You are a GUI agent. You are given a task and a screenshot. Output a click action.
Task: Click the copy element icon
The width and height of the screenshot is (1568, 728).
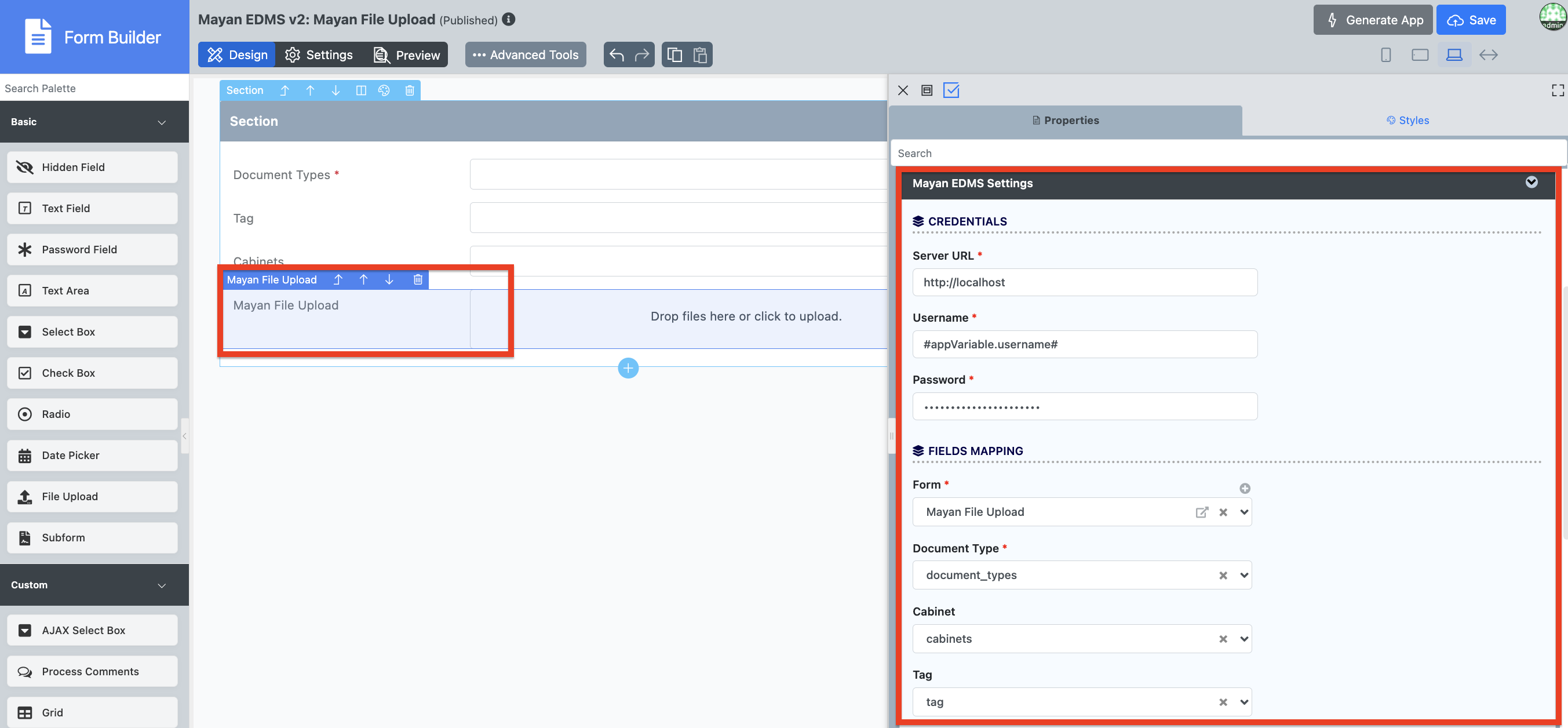[x=674, y=55]
